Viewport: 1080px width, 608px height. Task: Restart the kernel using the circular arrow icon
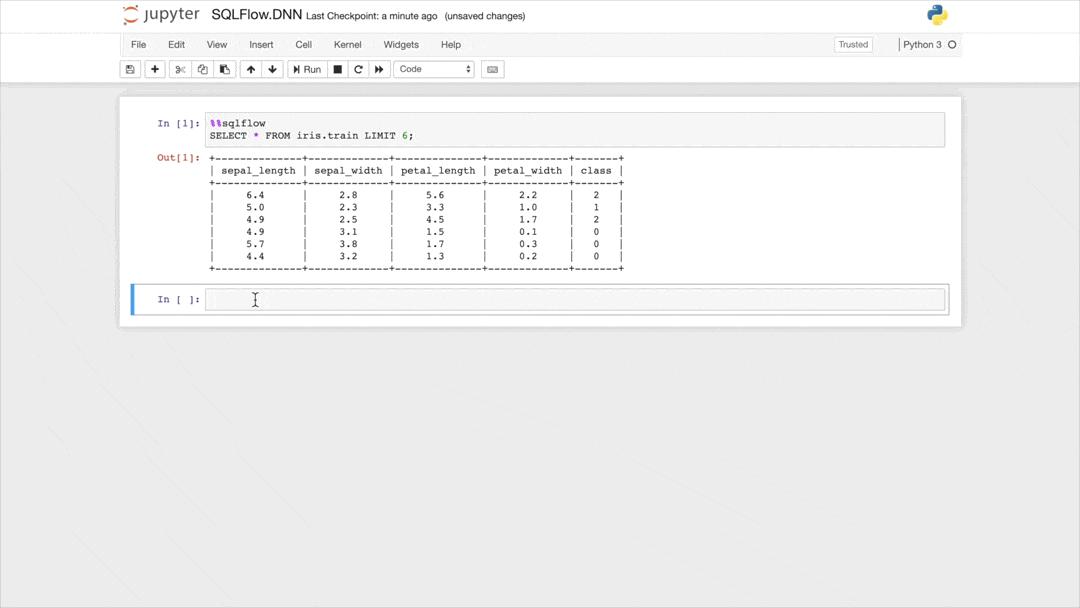pos(358,69)
